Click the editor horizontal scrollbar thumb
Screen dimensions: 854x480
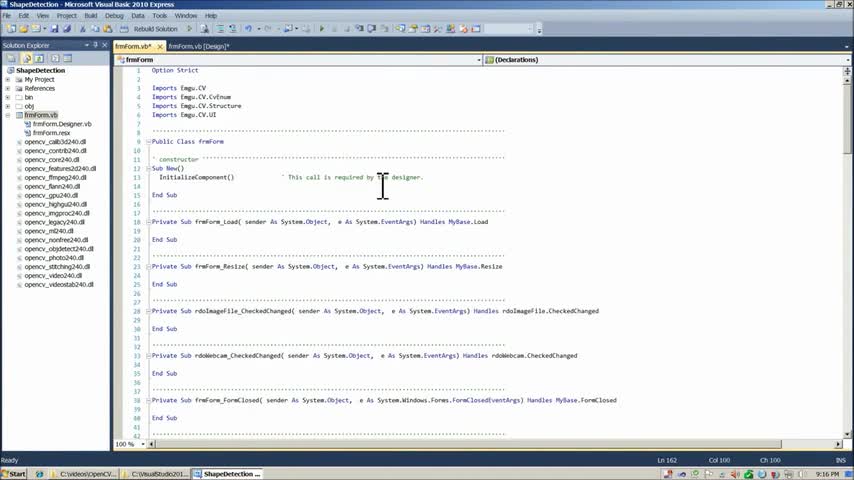468,445
